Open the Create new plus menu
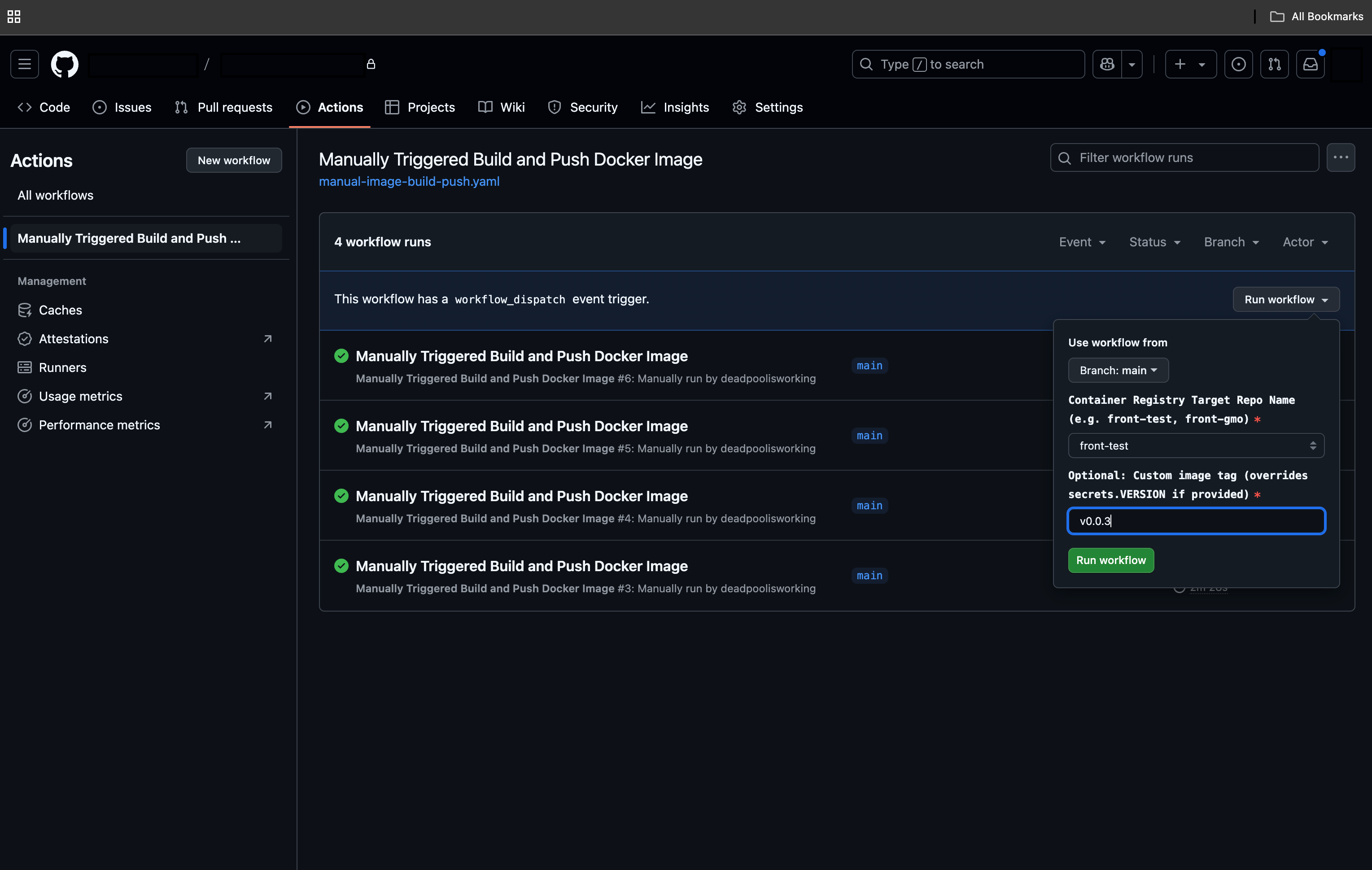This screenshot has height=870, width=1372. (1190, 64)
